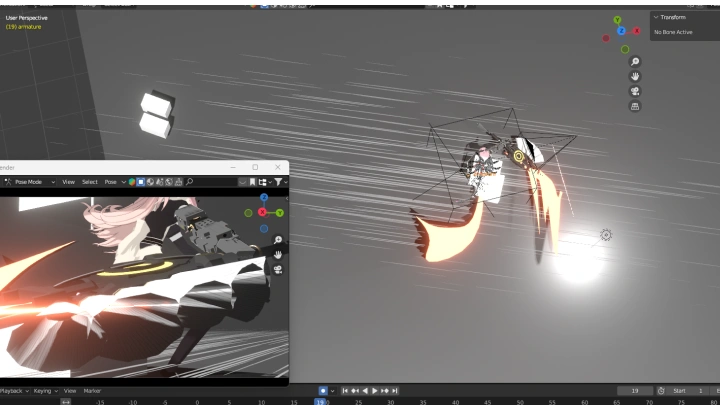The image size is (720, 405).
Task: Click the Start frame field
Action: point(689,391)
